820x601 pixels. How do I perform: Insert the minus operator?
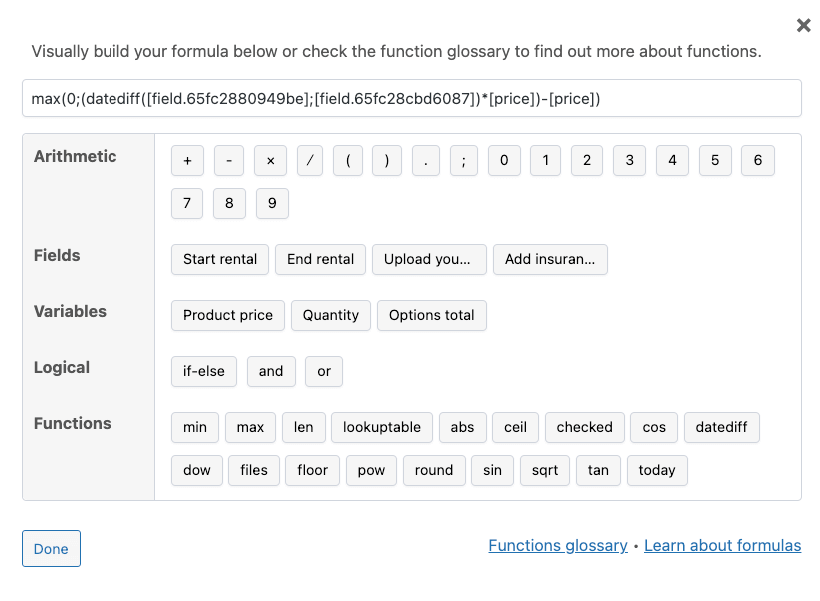click(x=229, y=161)
